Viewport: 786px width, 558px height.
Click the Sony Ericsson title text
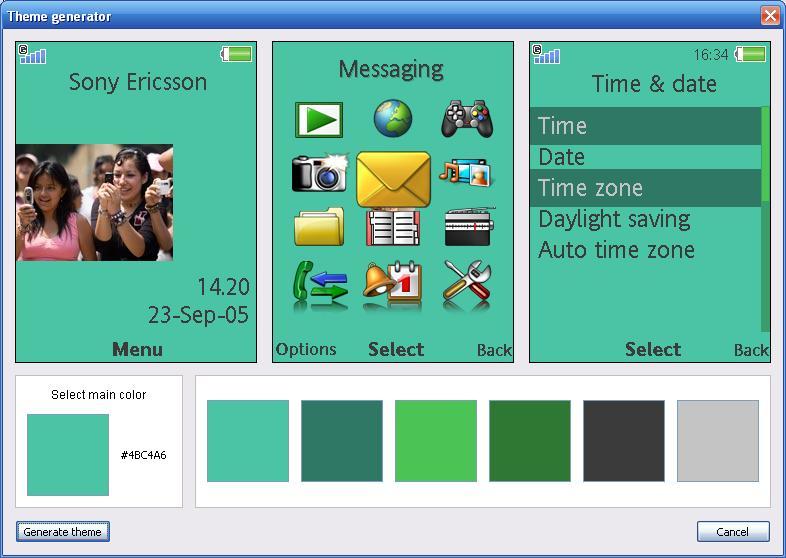(138, 82)
